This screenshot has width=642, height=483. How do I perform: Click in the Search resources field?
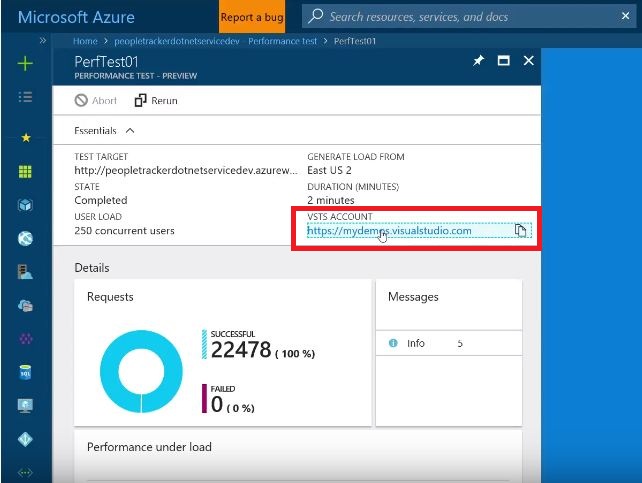467,17
